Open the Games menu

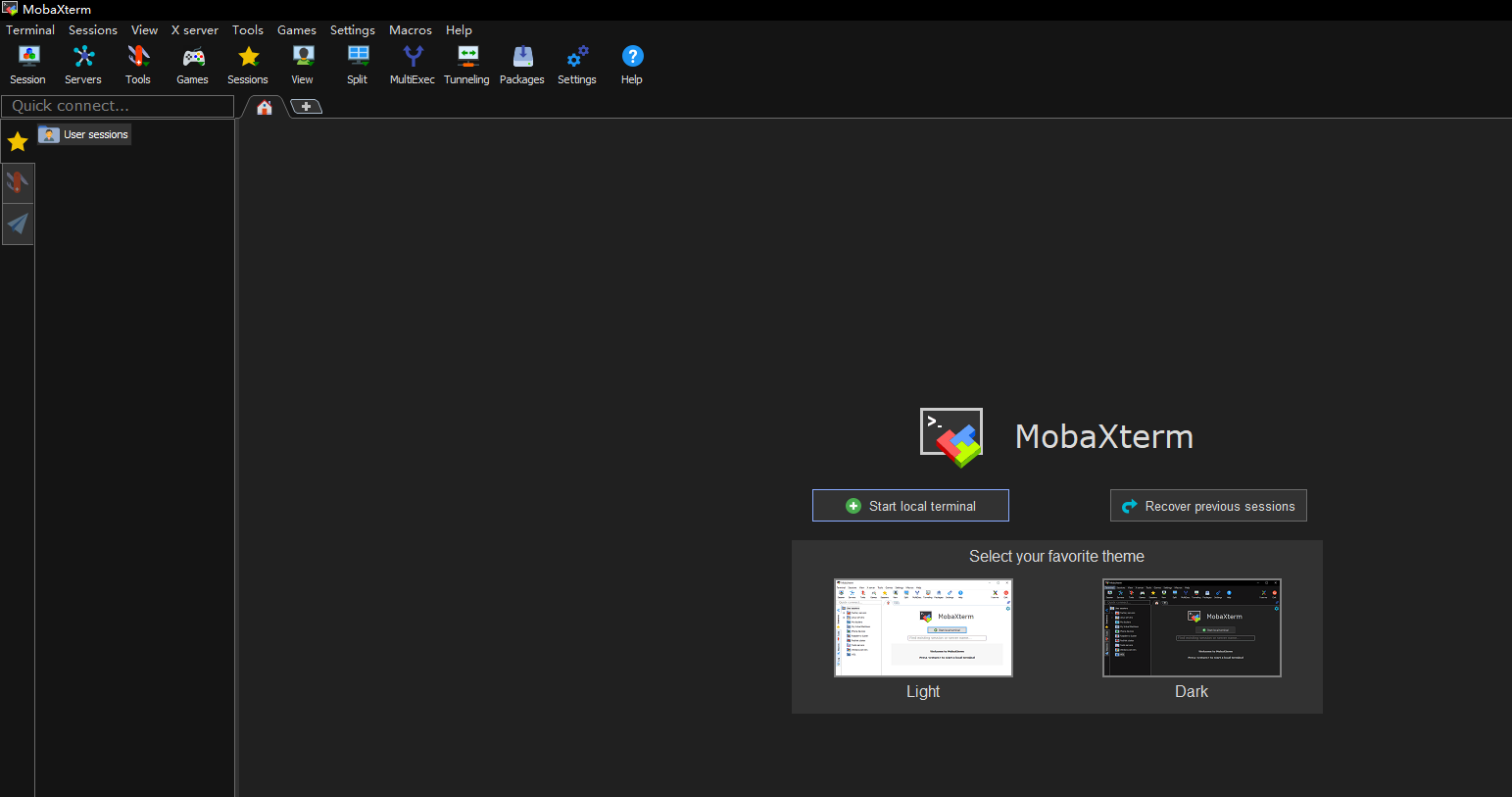coord(297,30)
